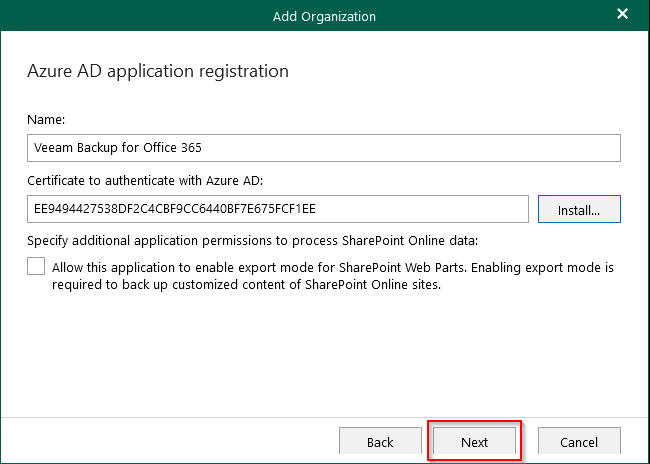650x464 pixels.
Task: Click the 'Specify additional application permissions' text
Action: tap(252, 241)
